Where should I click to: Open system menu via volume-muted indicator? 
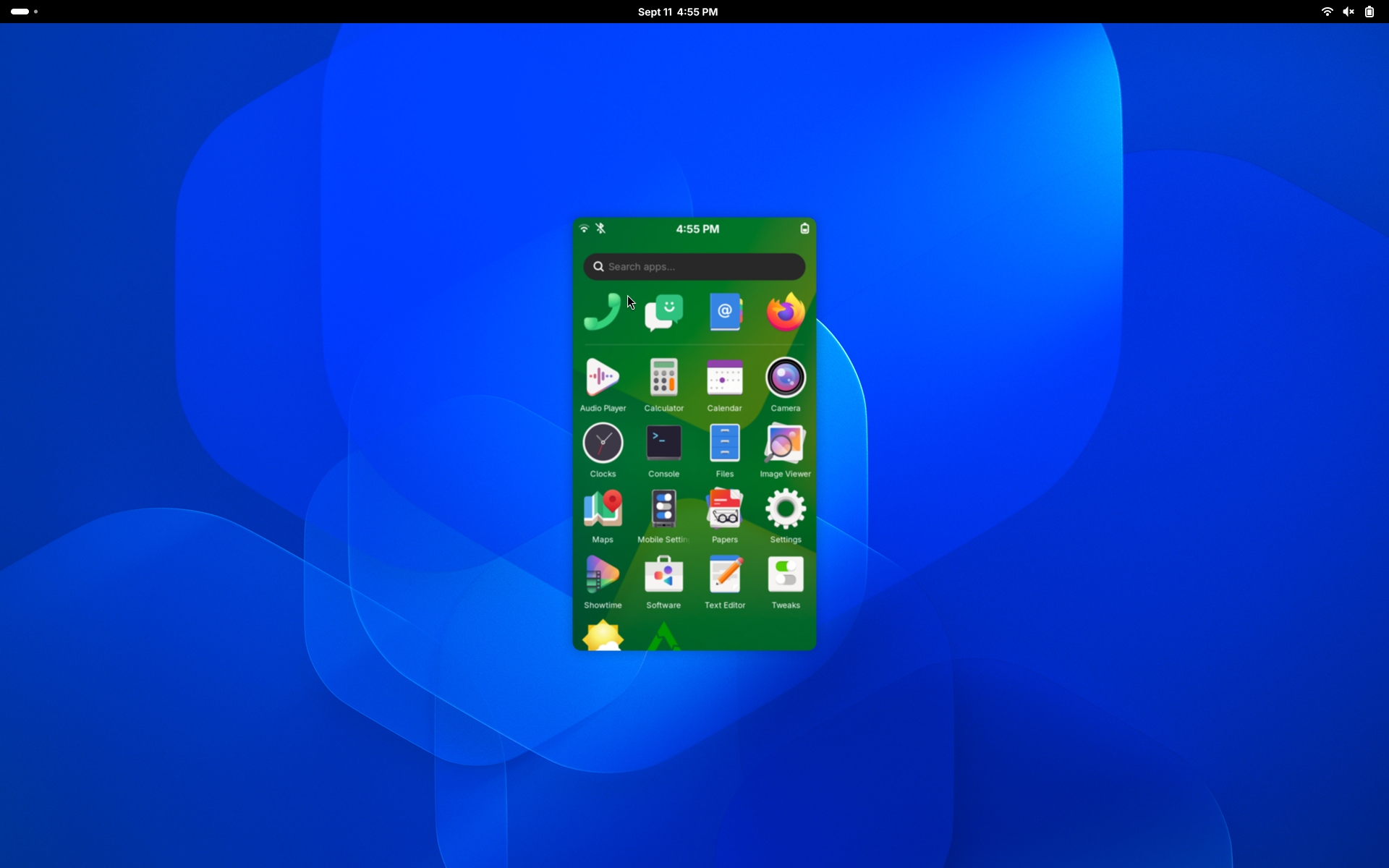pyautogui.click(x=1348, y=12)
